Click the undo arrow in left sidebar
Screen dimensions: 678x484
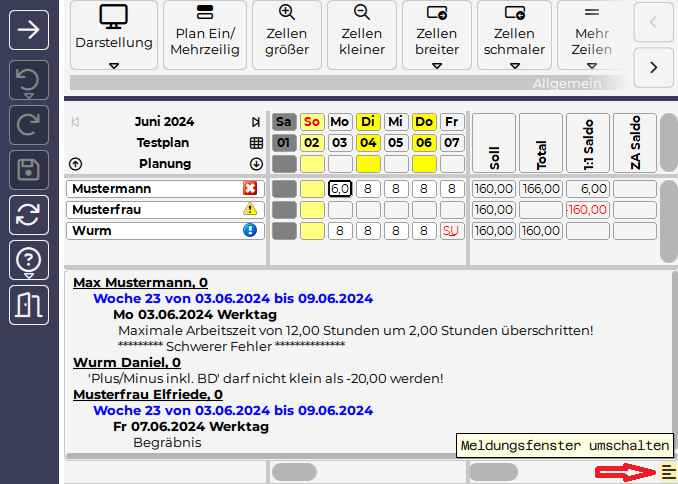click(x=29, y=79)
